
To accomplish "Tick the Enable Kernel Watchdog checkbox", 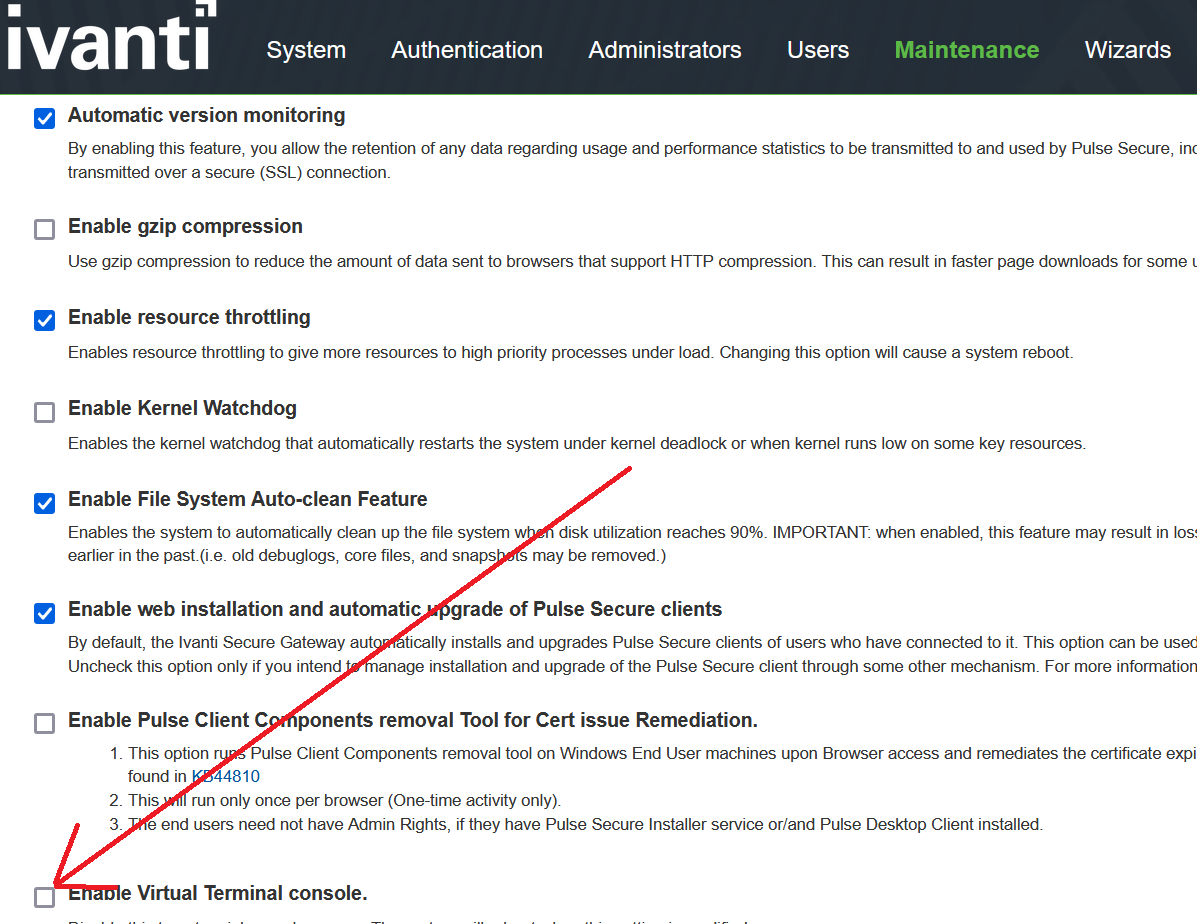I will click(x=45, y=412).
